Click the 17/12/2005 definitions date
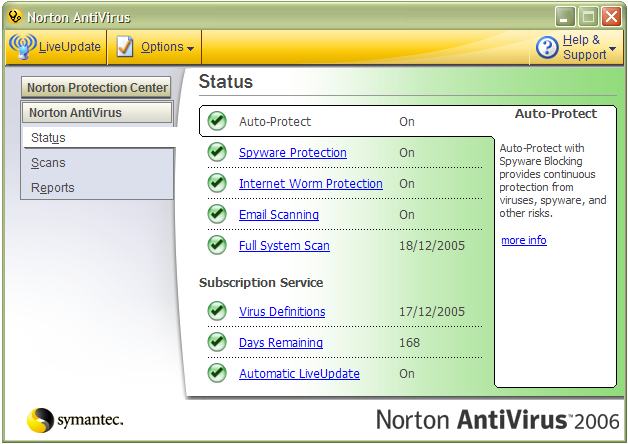 tap(432, 311)
